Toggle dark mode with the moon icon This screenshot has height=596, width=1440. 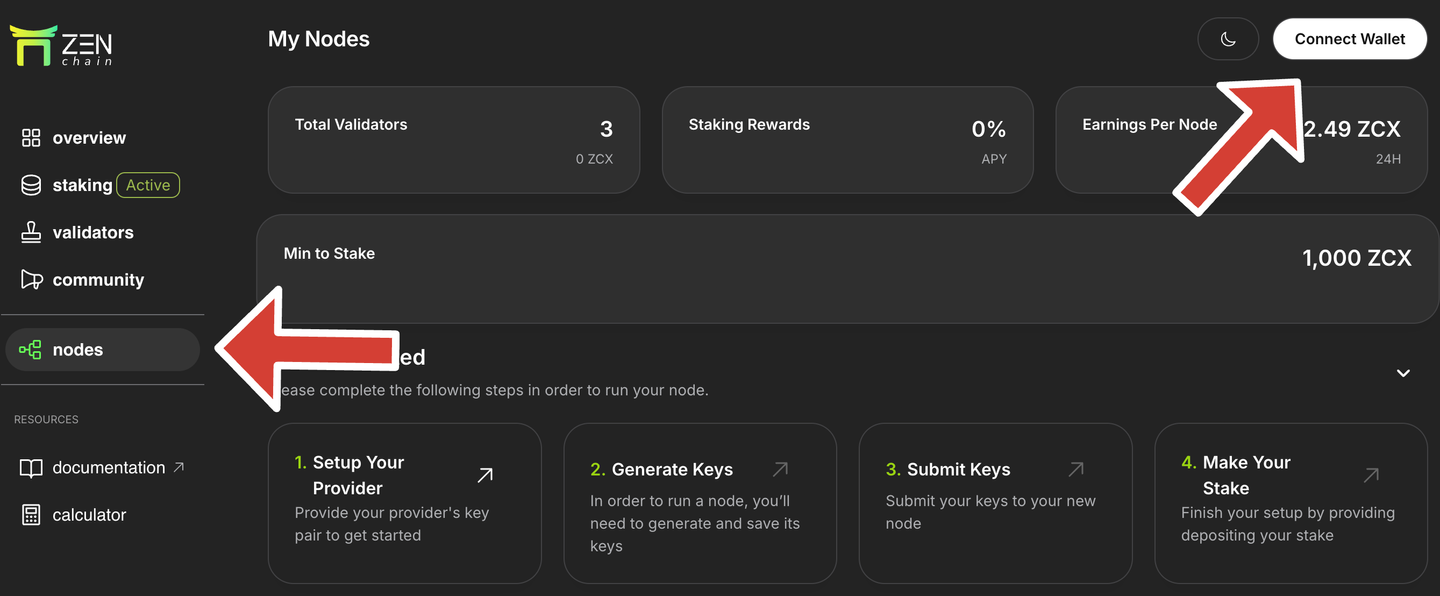(1228, 38)
